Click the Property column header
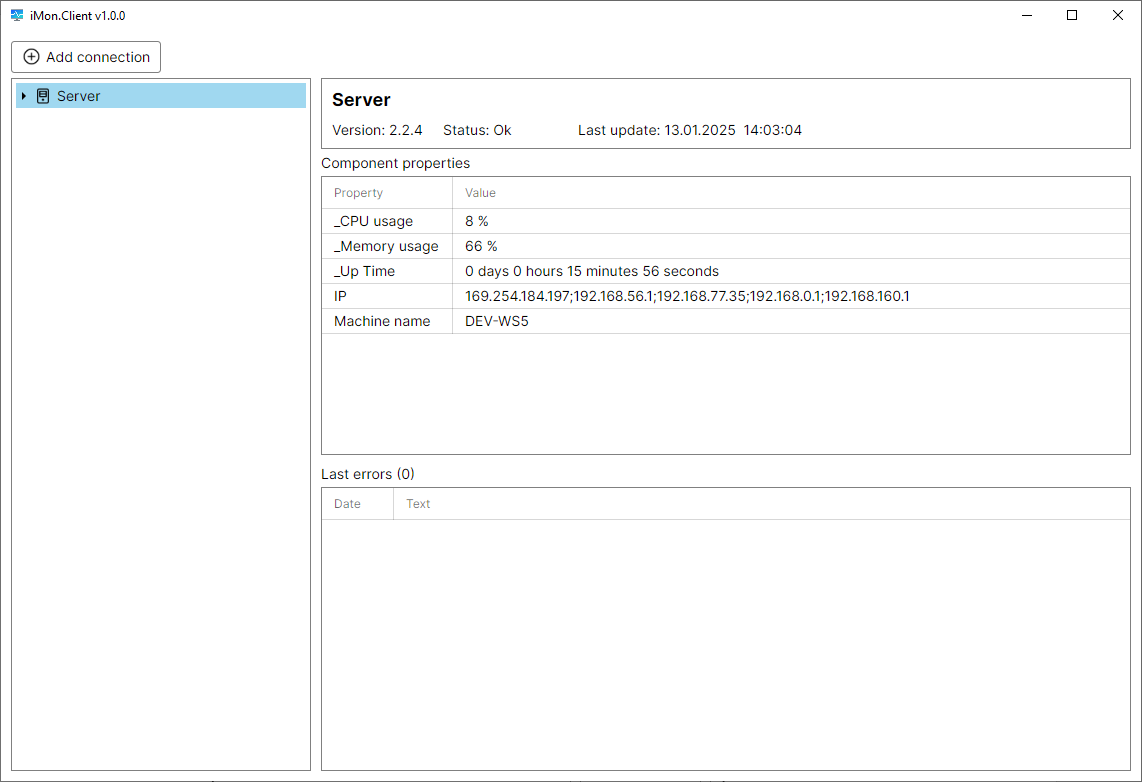Viewport: 1142px width, 782px height. pos(358,193)
